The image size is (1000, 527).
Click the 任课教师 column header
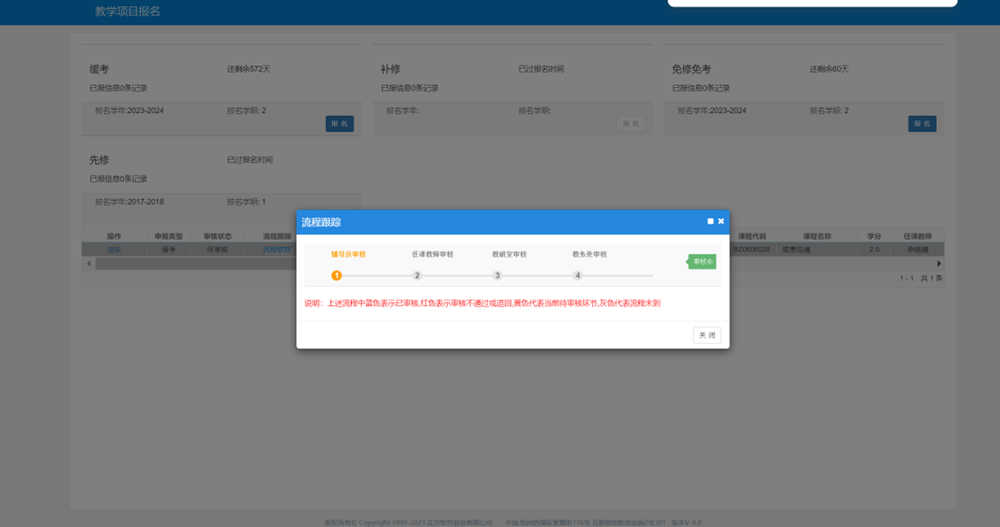tap(918, 236)
